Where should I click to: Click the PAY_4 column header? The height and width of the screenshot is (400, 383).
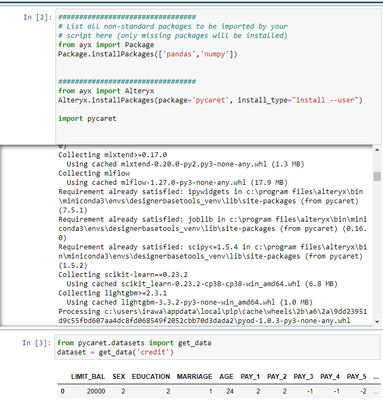pyautogui.click(x=330, y=377)
